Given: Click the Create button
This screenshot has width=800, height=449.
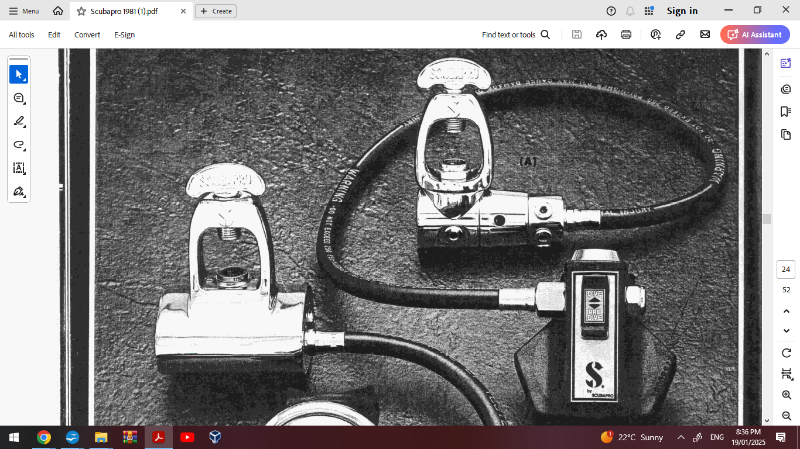Looking at the screenshot, I should coord(215,11).
